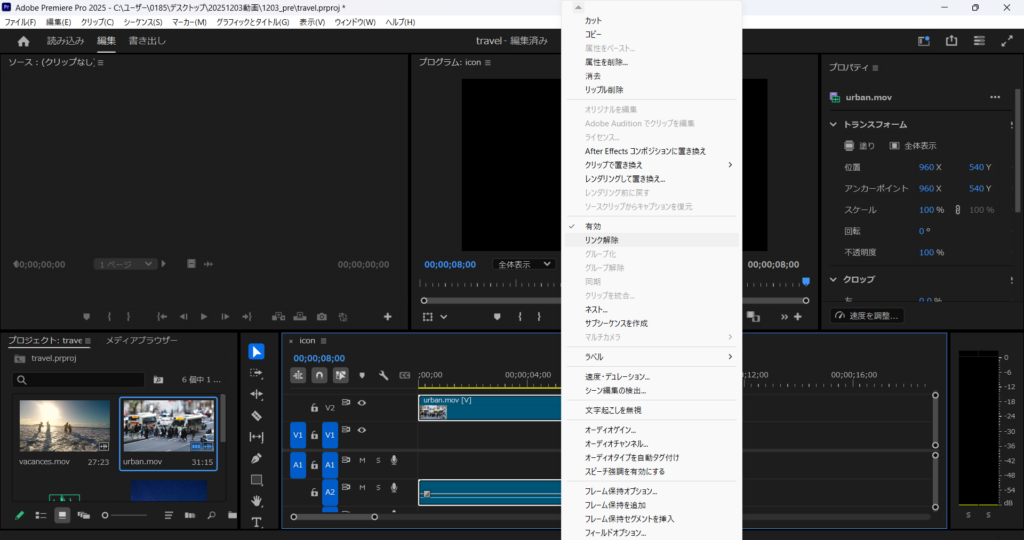The image size is (1024, 540).
Task: Select the Hand tool
Action: (256, 501)
